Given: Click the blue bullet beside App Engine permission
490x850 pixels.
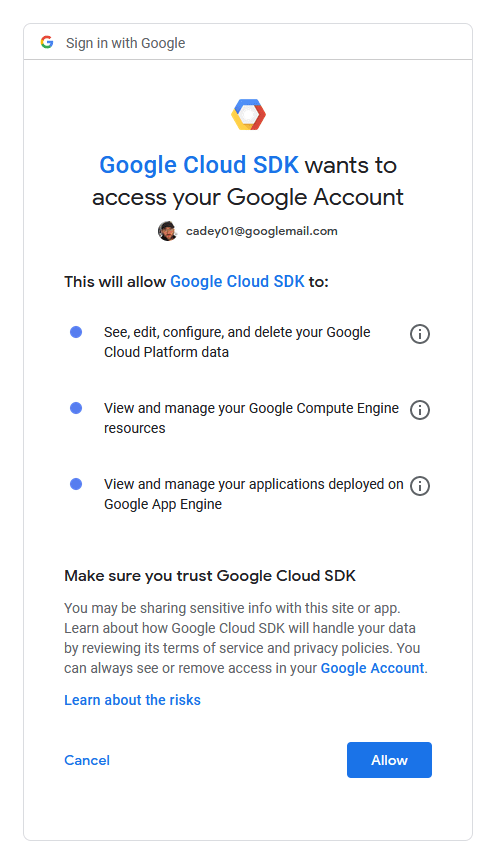Looking at the screenshot, I should [x=76, y=484].
